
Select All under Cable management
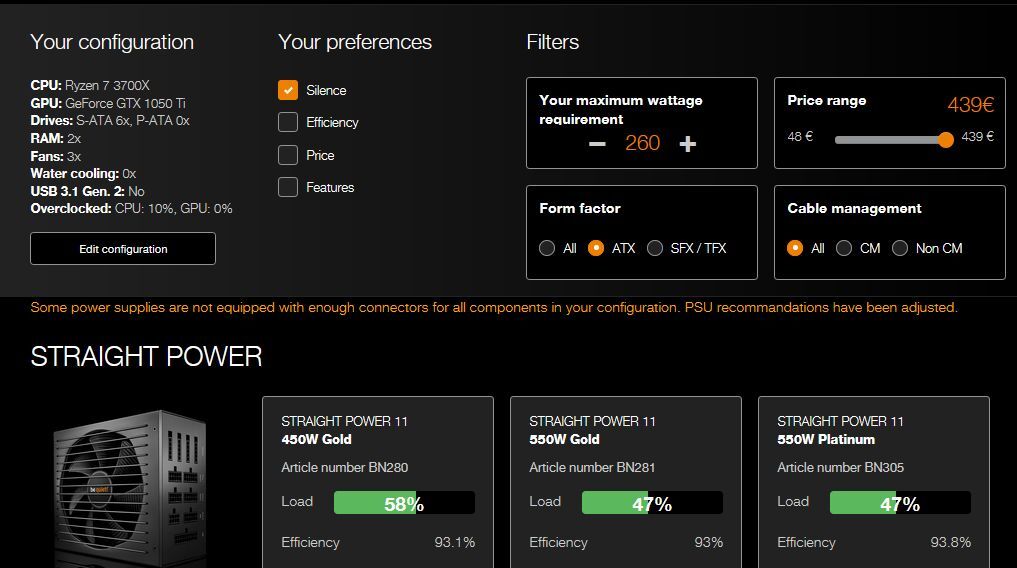point(796,248)
